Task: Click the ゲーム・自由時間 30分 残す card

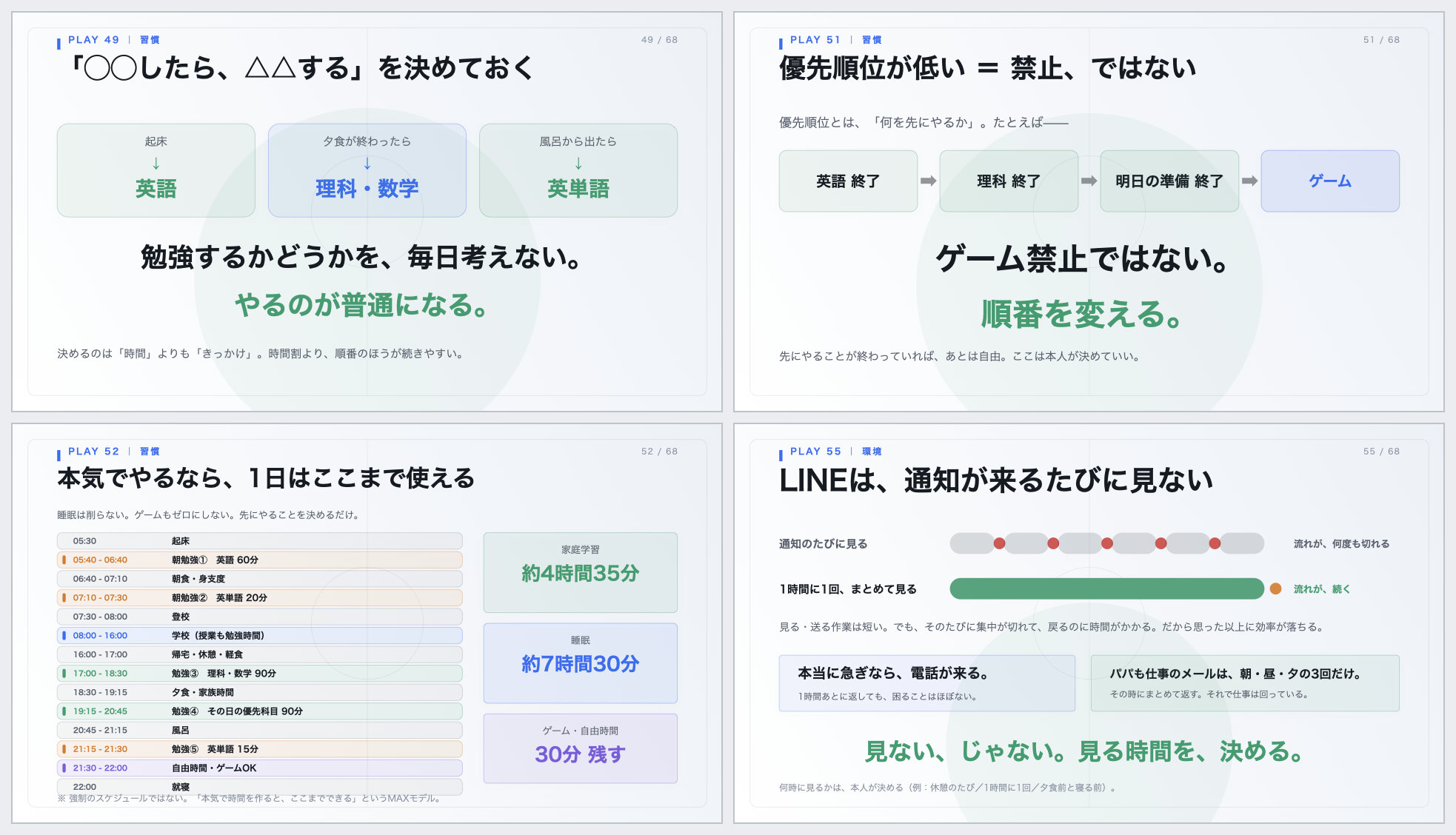Action: pyautogui.click(x=580, y=748)
